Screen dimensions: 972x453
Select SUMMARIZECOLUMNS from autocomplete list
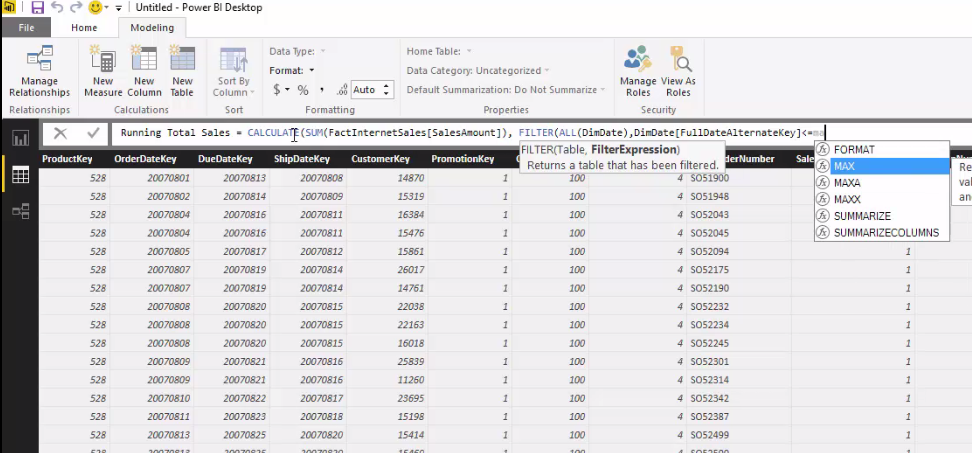pos(881,233)
